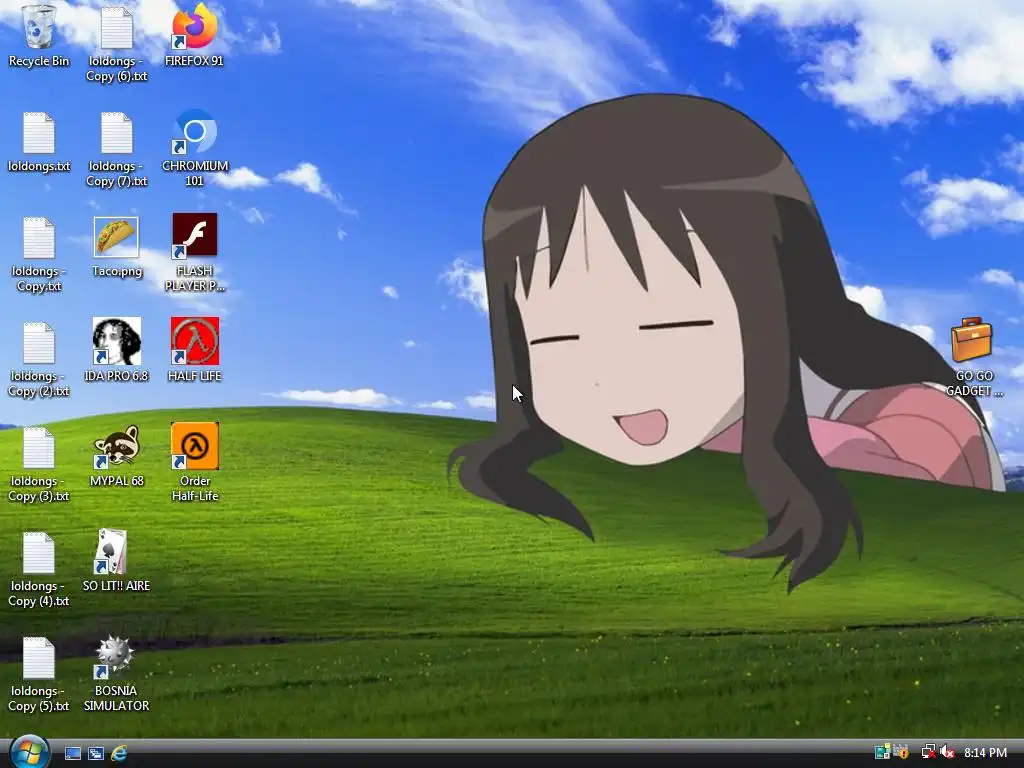Select the Recycle Bin desktop icon
This screenshot has height=768, width=1024.
pyautogui.click(x=39, y=36)
